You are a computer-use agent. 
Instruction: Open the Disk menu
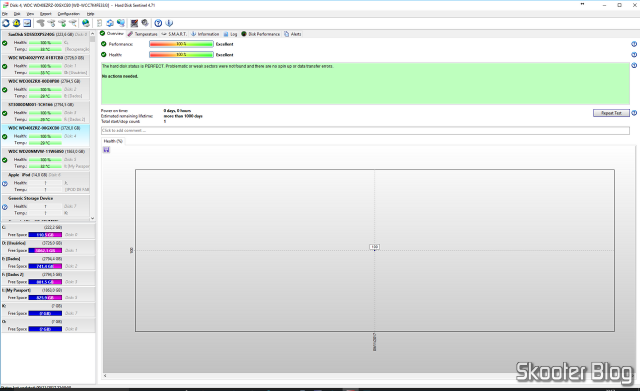point(17,14)
